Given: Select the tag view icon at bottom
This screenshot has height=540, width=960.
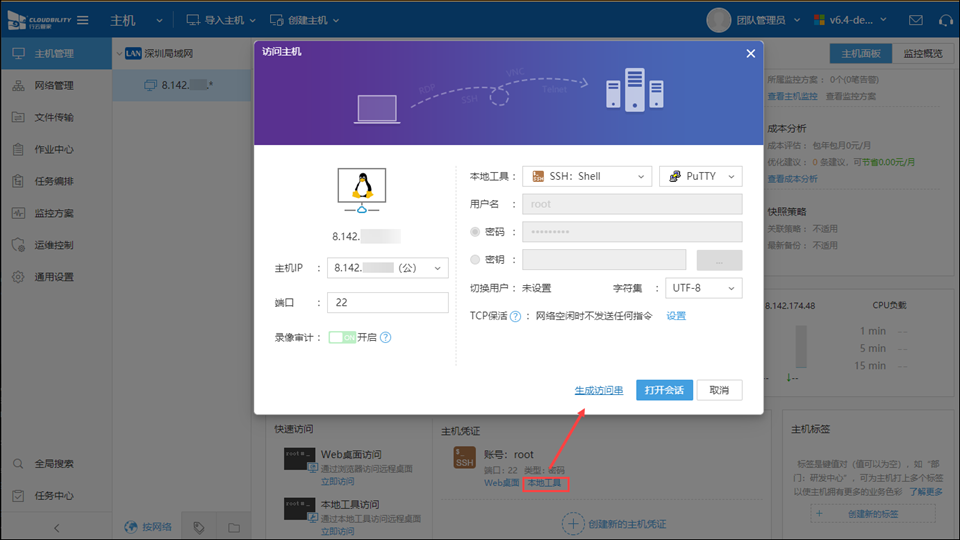Looking at the screenshot, I should coord(199,527).
